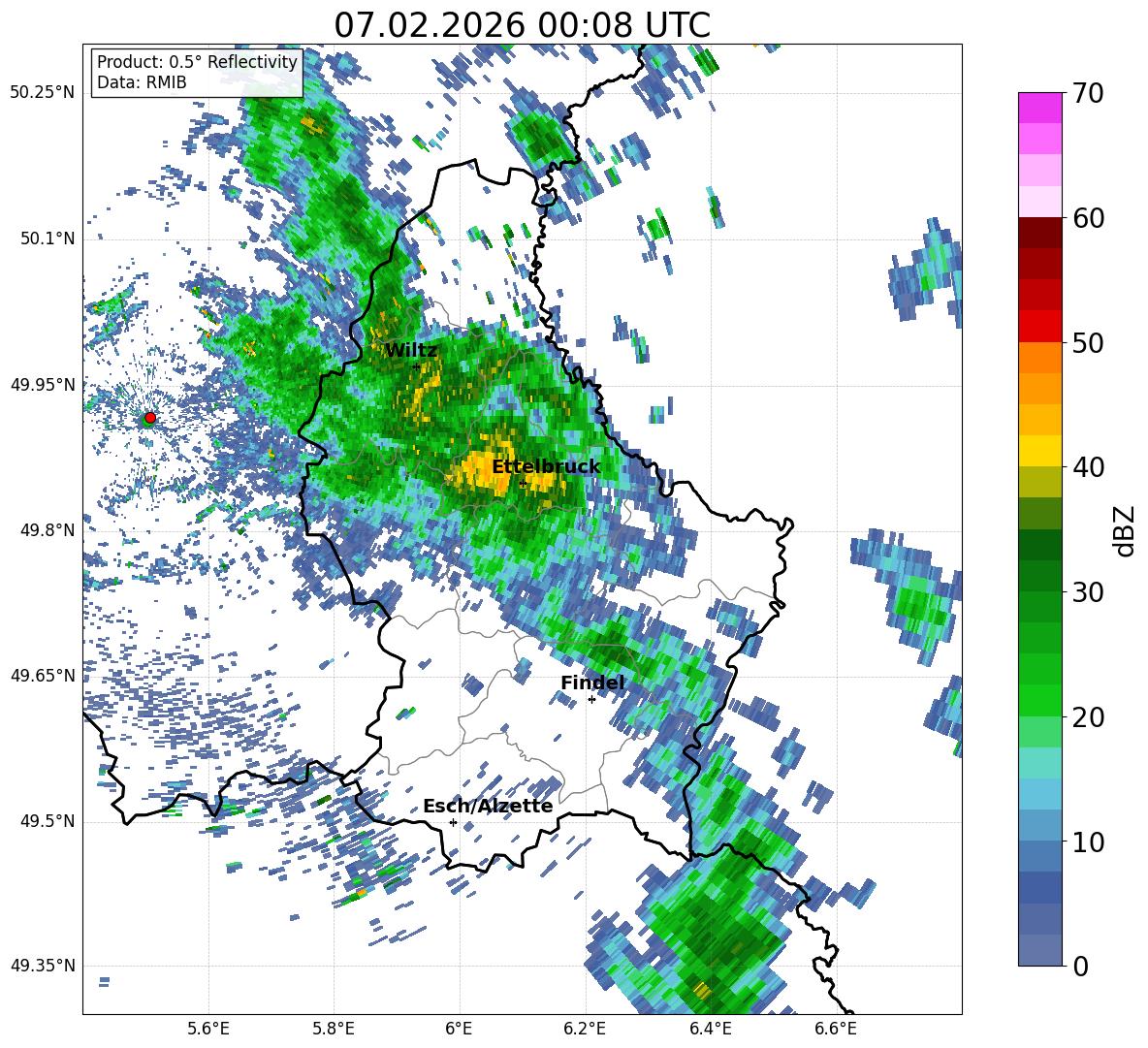The height and width of the screenshot is (1048, 1148).
Task: Click the 49.8°N latitude label
Action: (x=48, y=530)
